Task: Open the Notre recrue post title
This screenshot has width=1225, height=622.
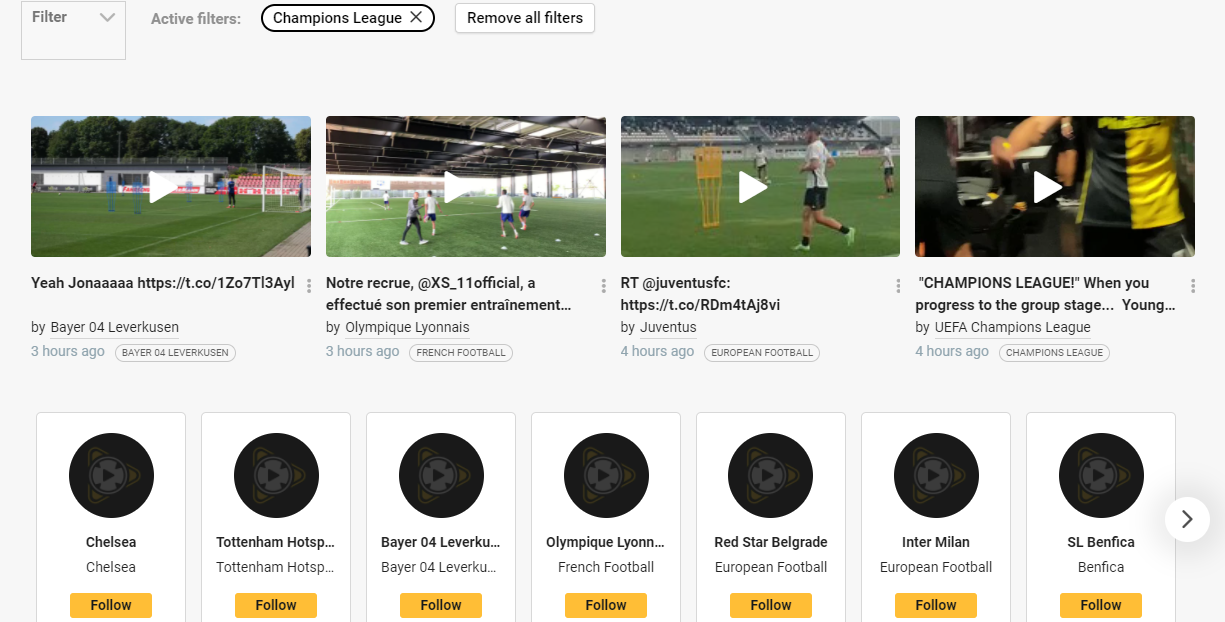Action: (x=450, y=294)
